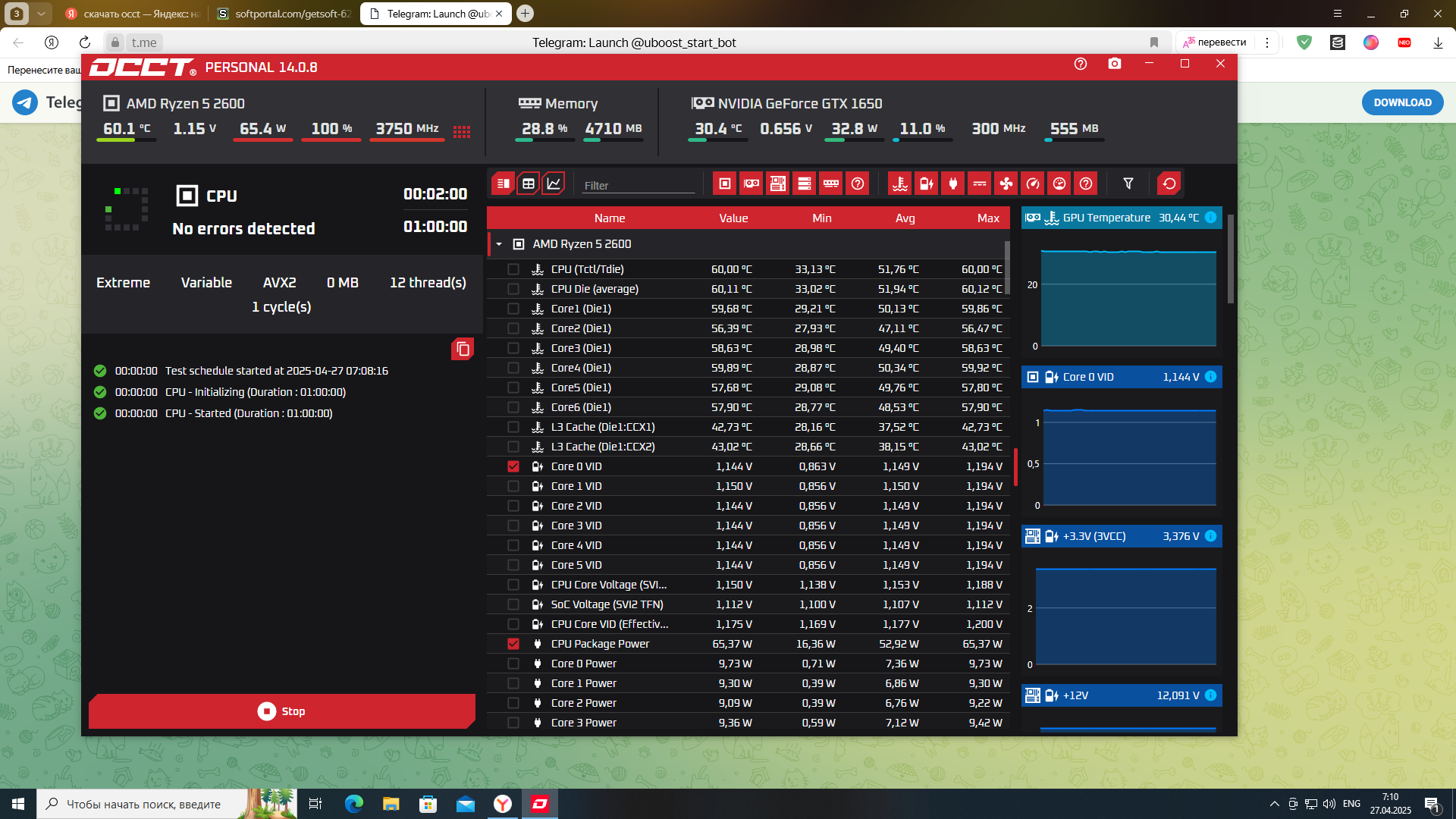Uncheck the CPU Package Power checkbox
The height and width of the screenshot is (819, 1456).
pyautogui.click(x=513, y=644)
